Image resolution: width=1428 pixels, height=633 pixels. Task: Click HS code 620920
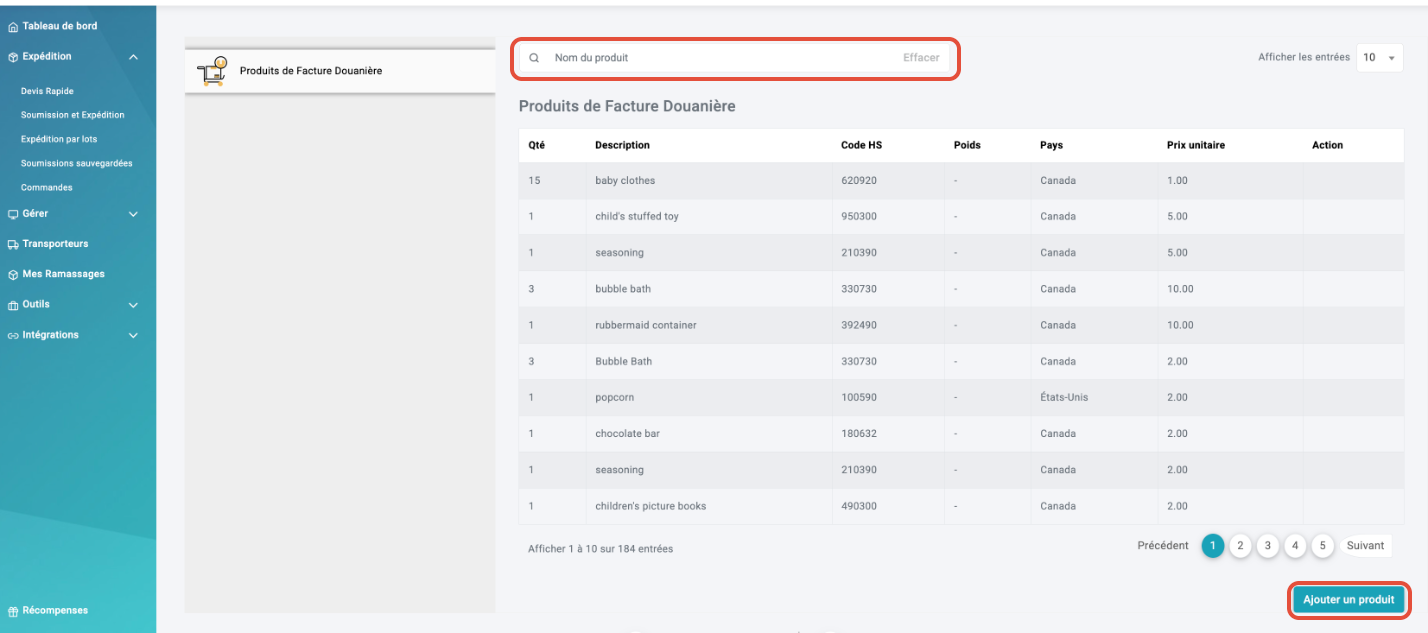coord(859,181)
